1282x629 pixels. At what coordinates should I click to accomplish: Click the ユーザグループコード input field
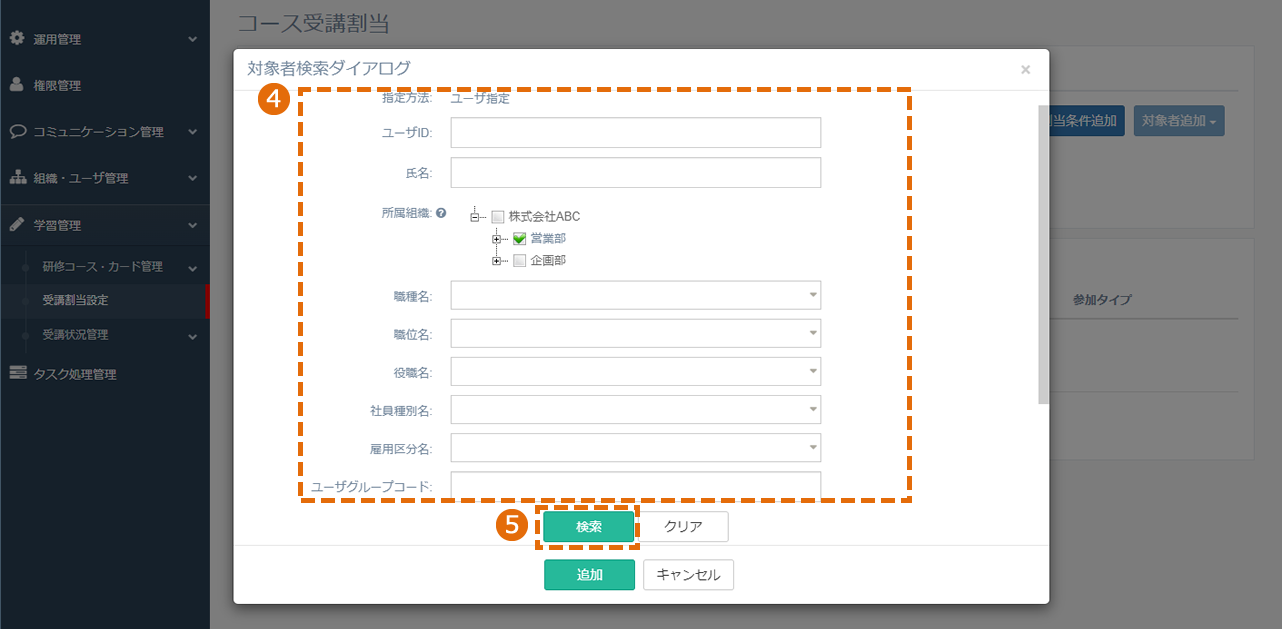636,485
